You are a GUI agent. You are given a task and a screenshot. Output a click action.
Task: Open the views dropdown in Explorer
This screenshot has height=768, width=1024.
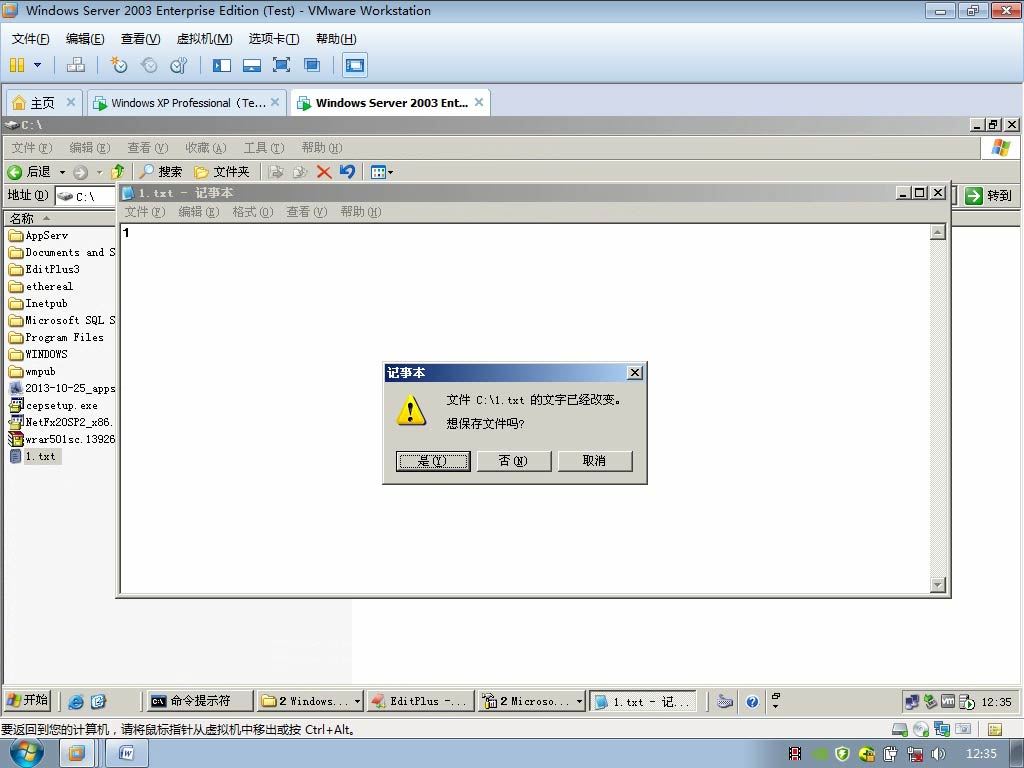382,172
